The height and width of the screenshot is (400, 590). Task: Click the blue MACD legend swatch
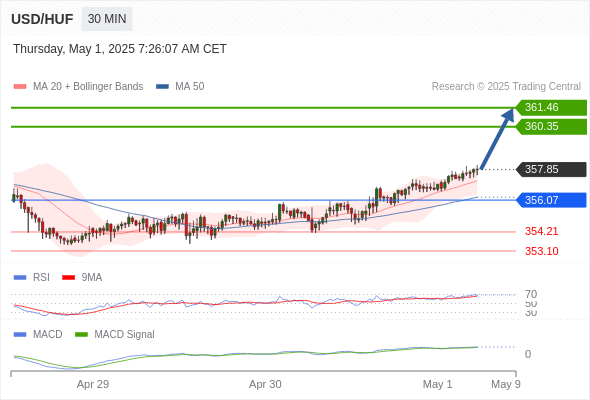(x=20, y=335)
